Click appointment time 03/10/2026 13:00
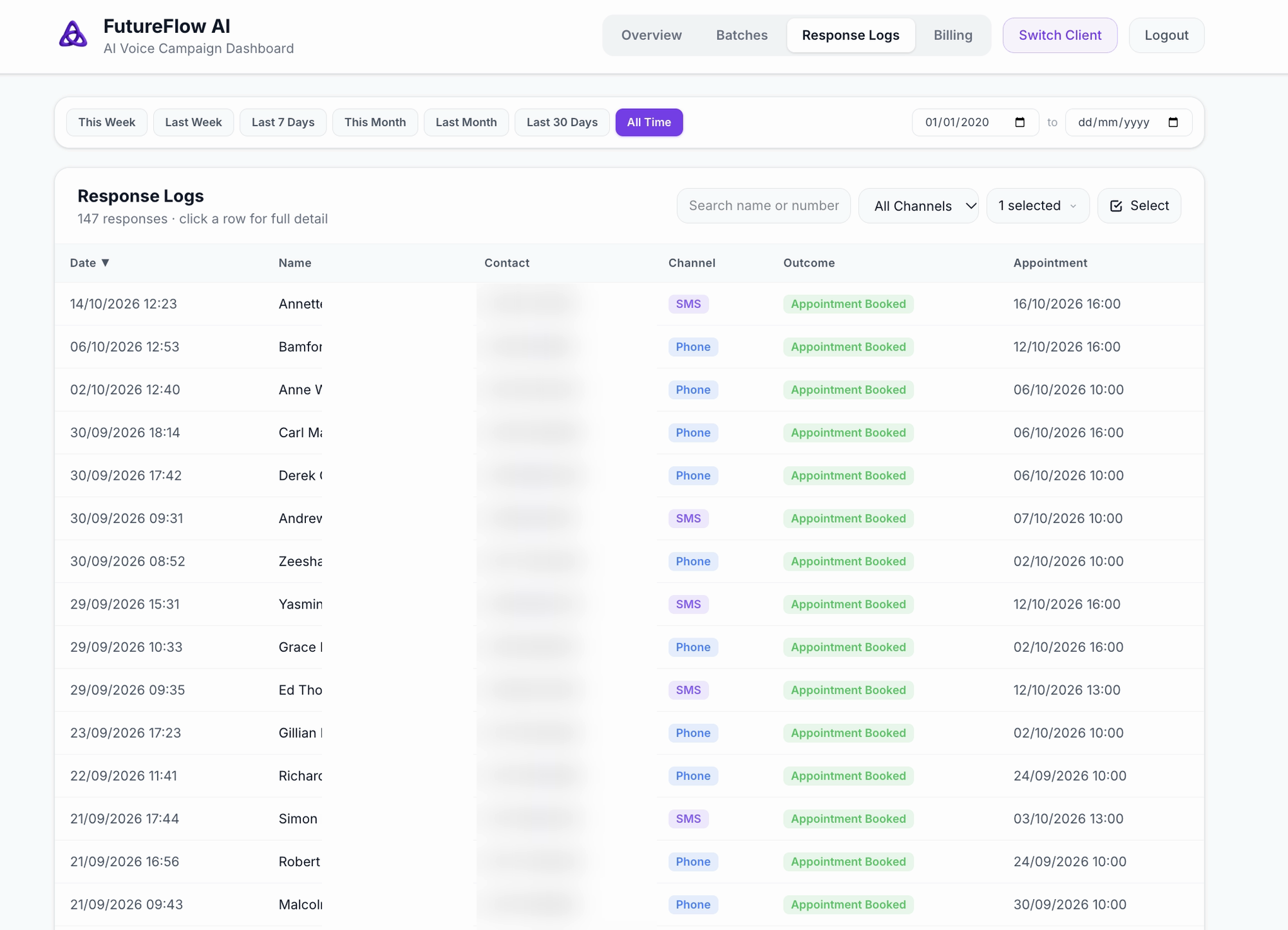The height and width of the screenshot is (930, 1288). pyautogui.click(x=1068, y=819)
